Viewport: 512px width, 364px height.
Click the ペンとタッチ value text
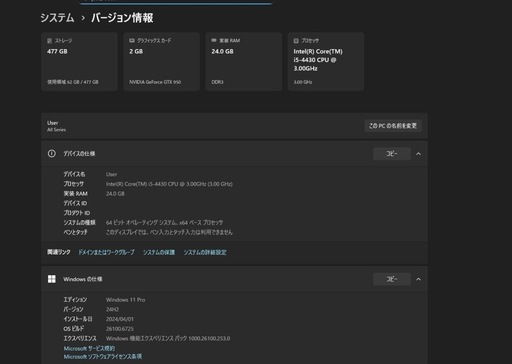(169, 232)
